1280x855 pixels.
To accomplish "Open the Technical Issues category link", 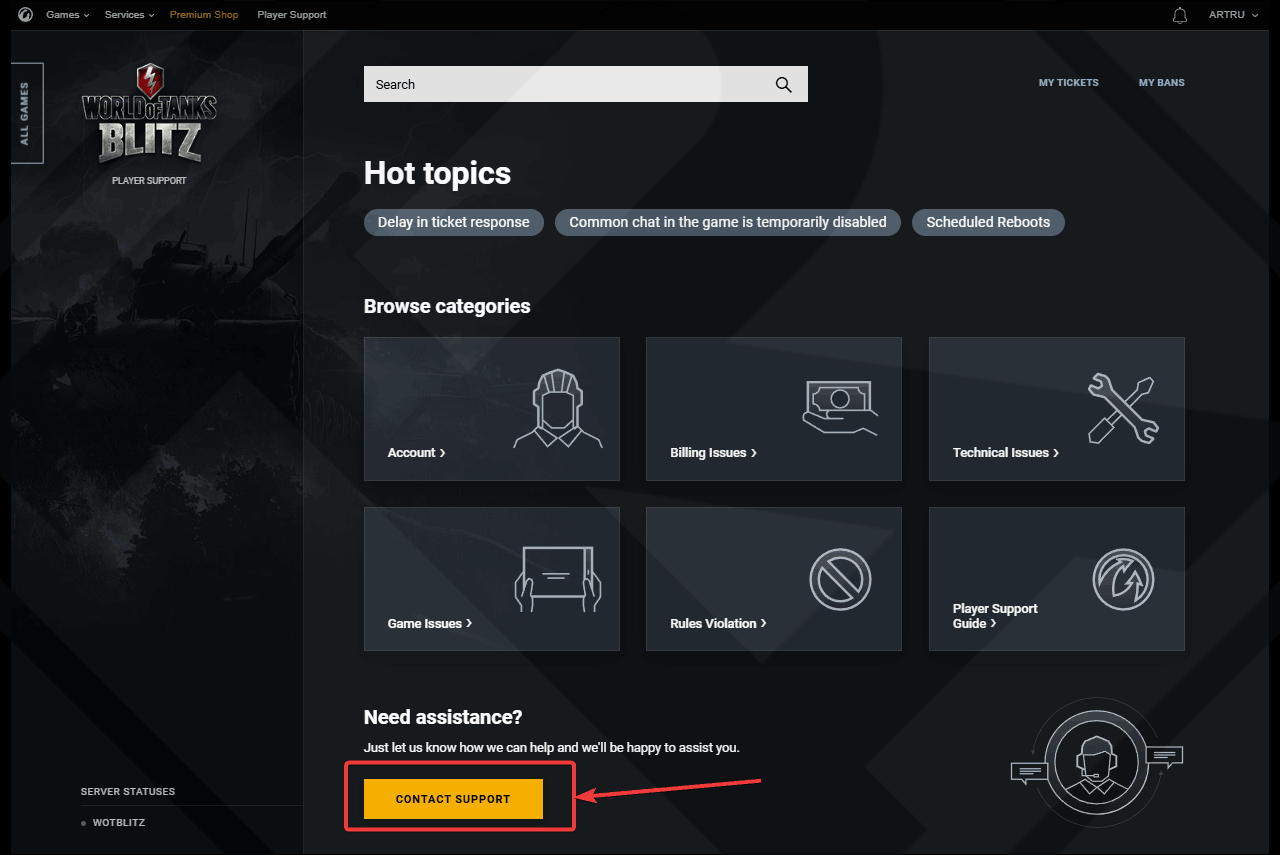I will tap(1005, 453).
